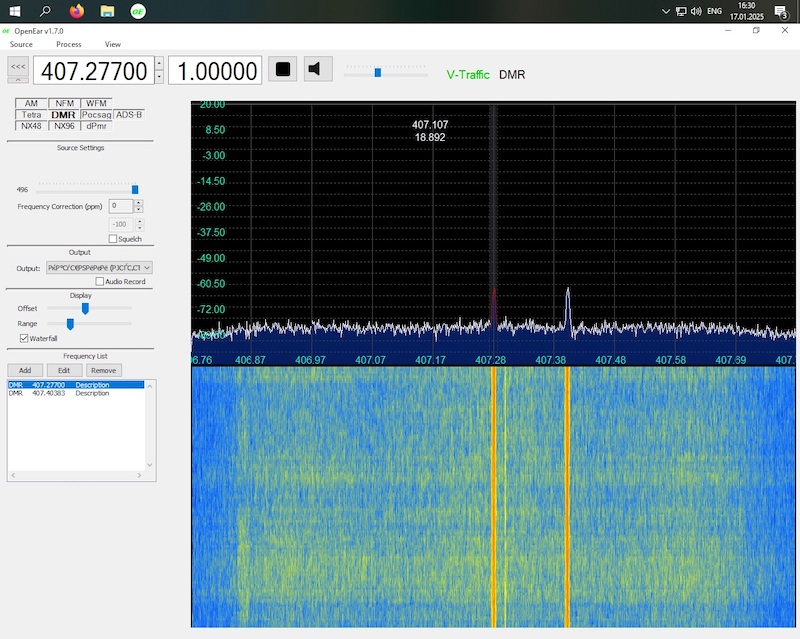
Task: Increase the main frequency with up arrow
Action: click(159, 64)
